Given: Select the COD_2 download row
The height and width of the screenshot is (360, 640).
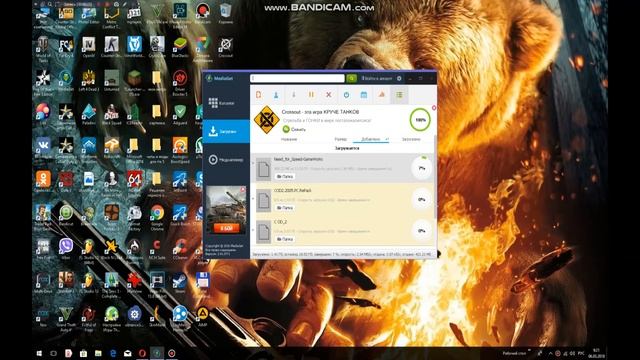Looking at the screenshot, I should pos(342,231).
